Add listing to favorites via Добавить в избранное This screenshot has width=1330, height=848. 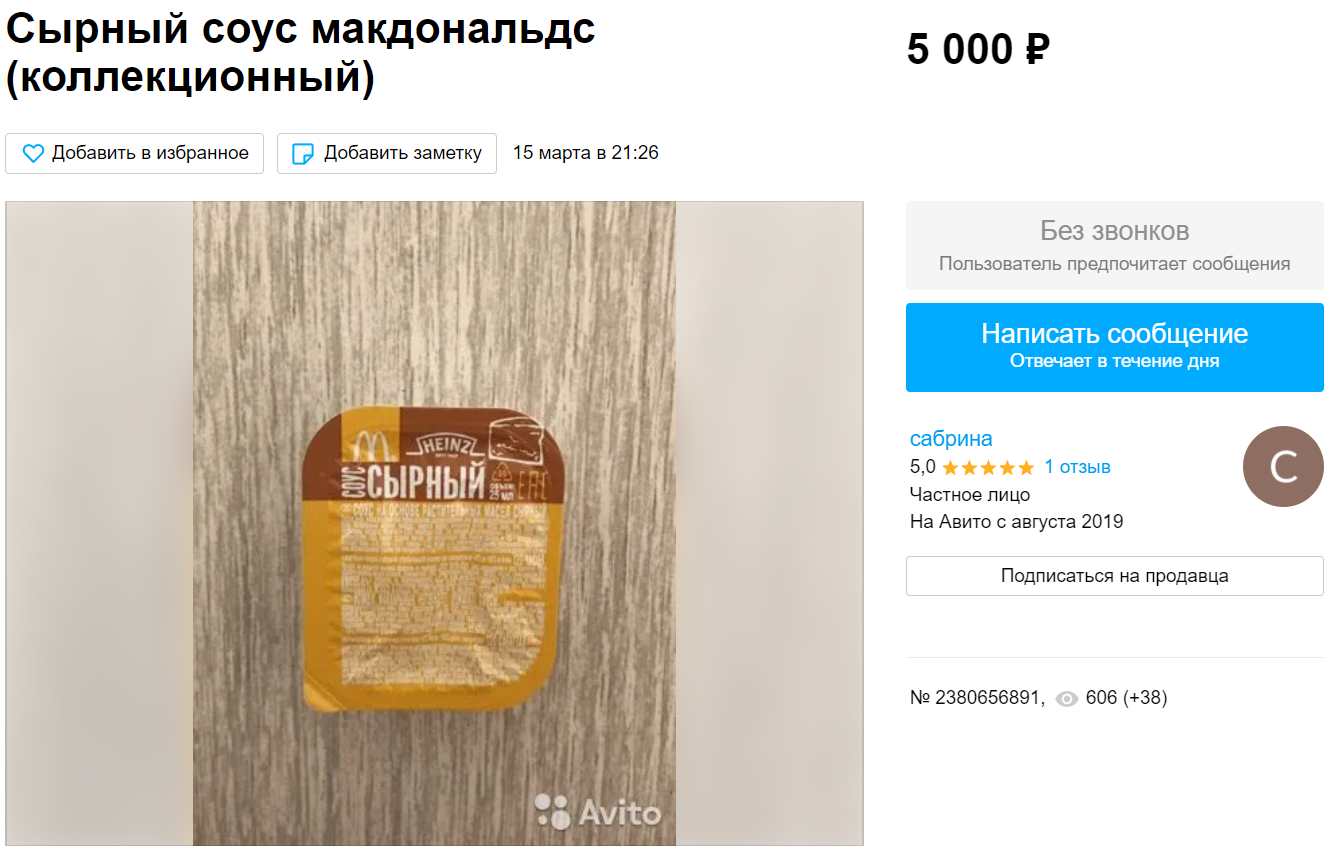coord(134,153)
